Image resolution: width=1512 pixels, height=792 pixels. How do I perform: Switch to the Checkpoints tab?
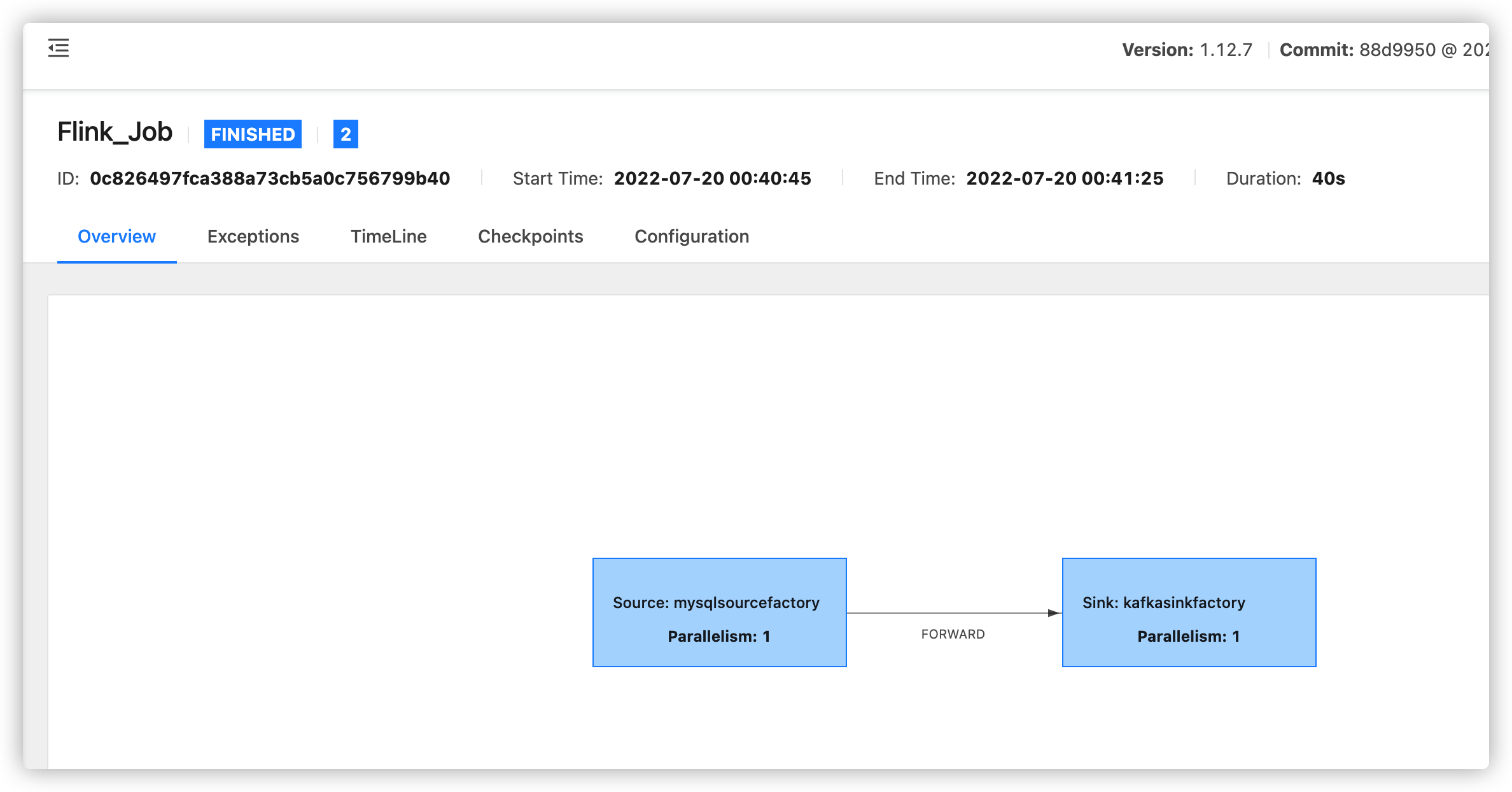pos(531,236)
